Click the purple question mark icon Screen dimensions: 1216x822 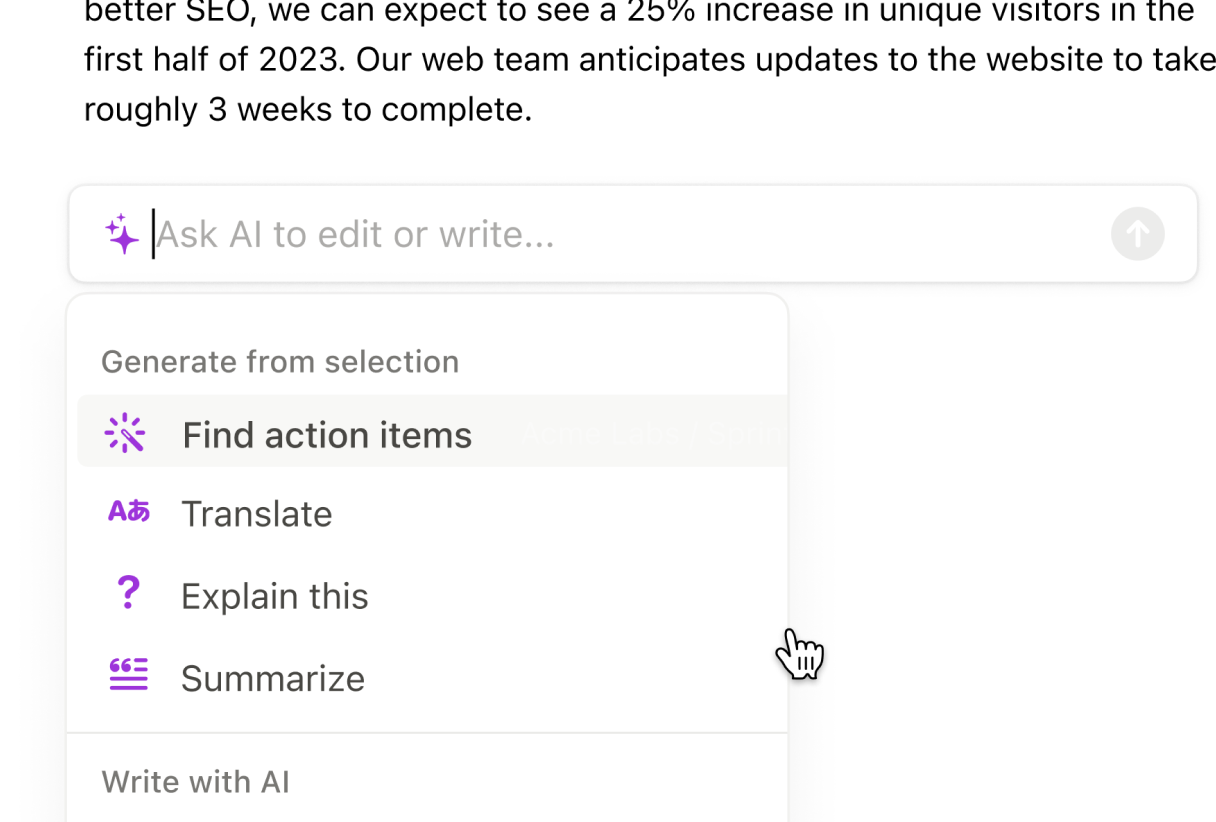(128, 593)
